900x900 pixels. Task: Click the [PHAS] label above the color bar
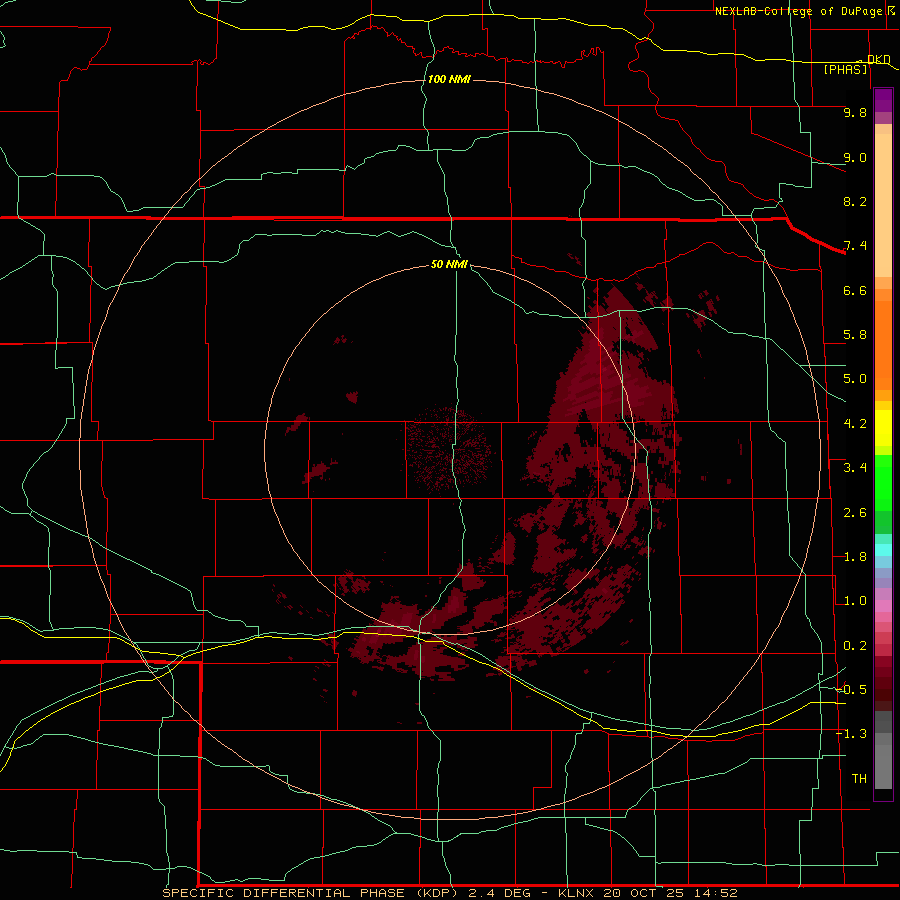845,69
